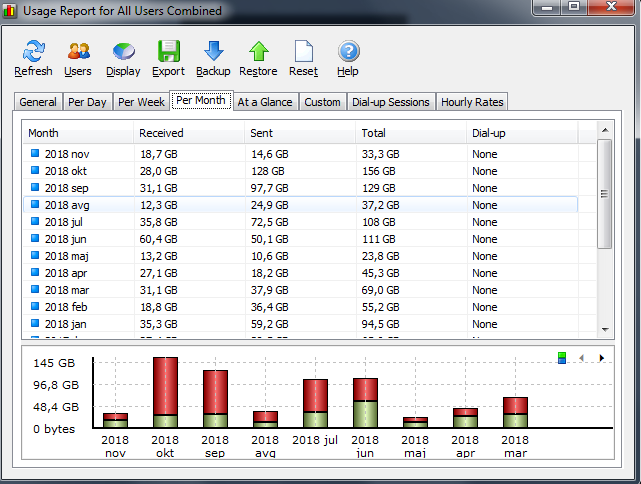641x484 pixels.
Task: Click the Refresh toolbar icon
Action: (x=34, y=51)
